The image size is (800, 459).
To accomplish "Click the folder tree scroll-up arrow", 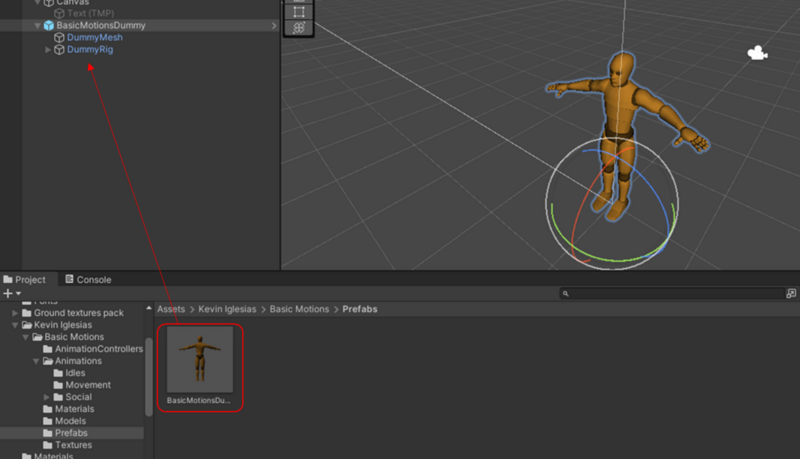I will coord(149,308).
